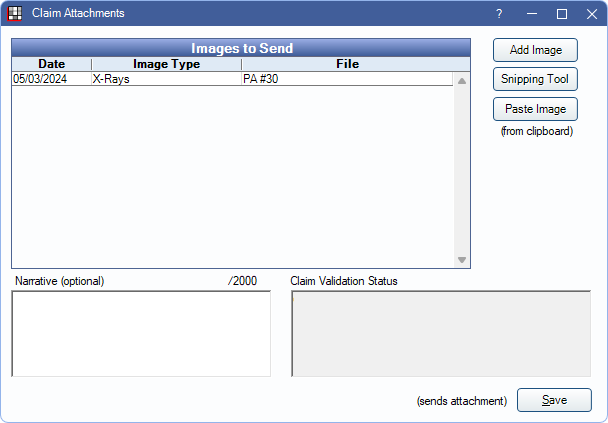
Task: Save and send the attachment
Action: pyautogui.click(x=554, y=400)
